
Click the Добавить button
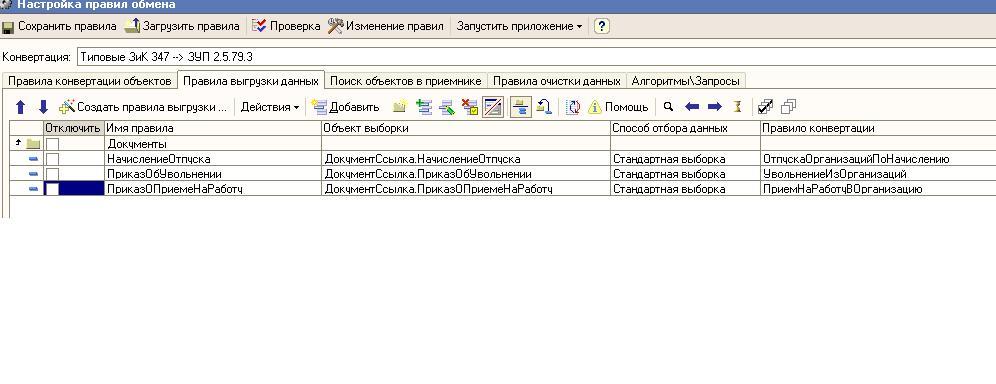point(346,107)
